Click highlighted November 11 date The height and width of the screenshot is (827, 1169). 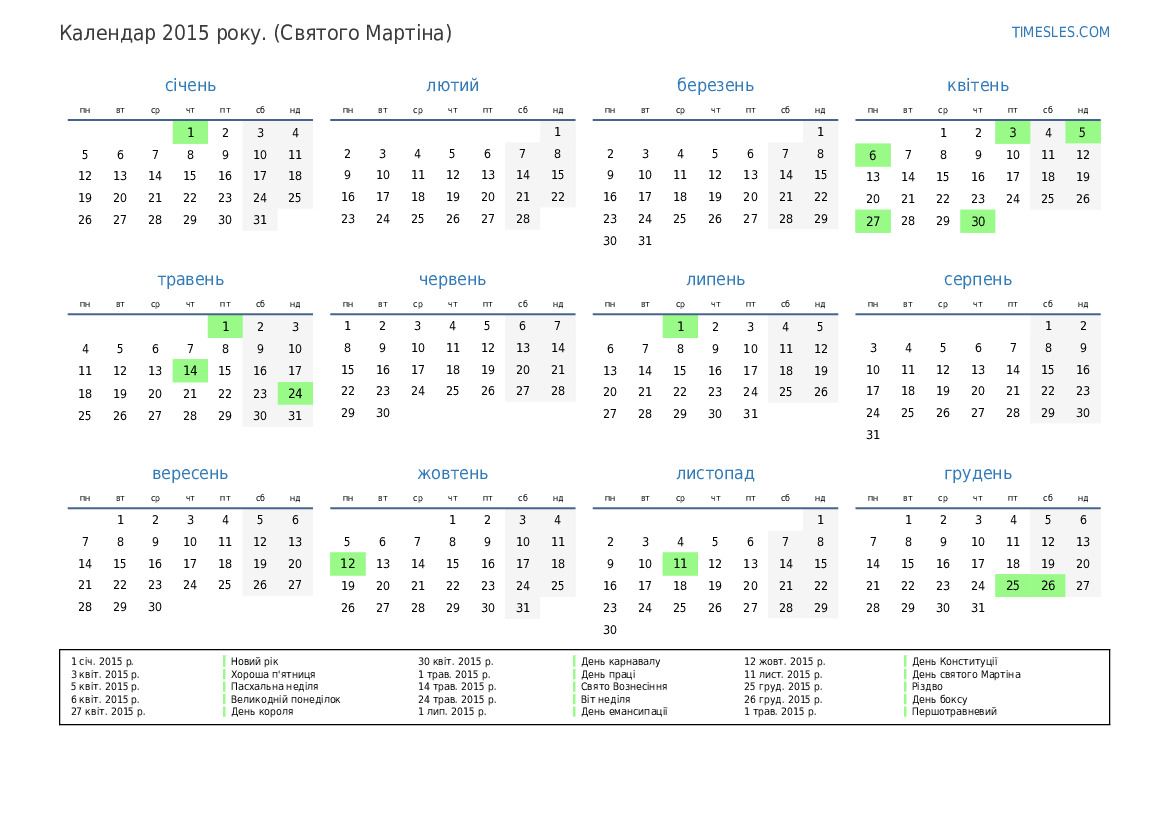(x=680, y=564)
